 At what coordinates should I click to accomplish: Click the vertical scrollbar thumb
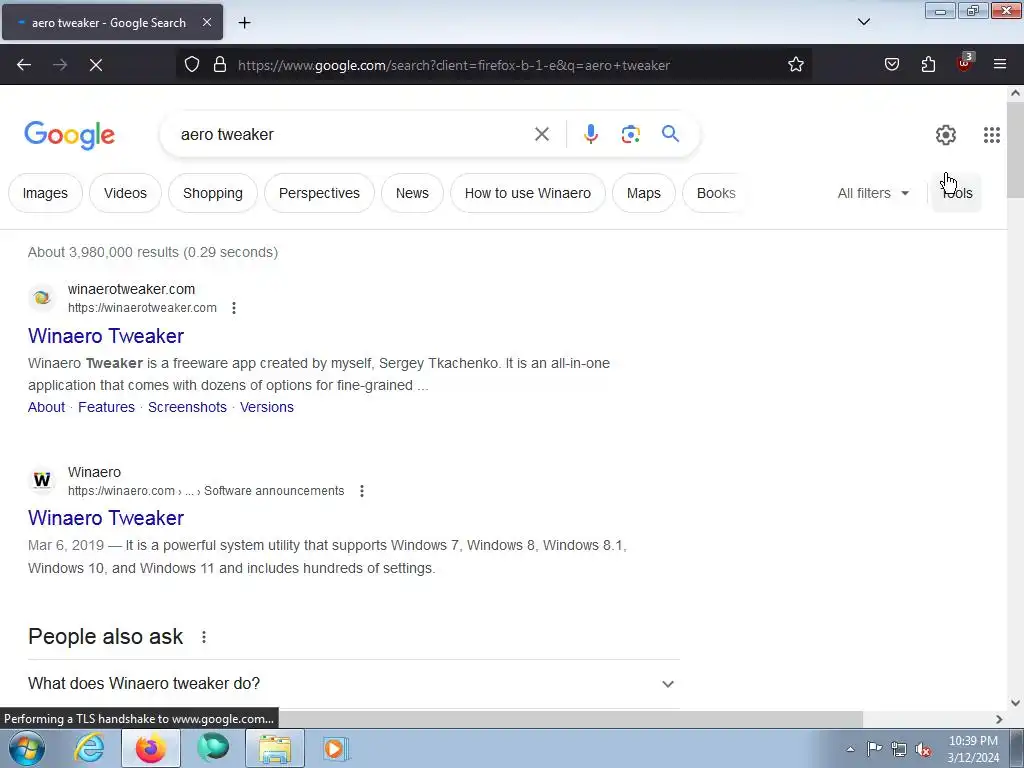(x=1015, y=150)
